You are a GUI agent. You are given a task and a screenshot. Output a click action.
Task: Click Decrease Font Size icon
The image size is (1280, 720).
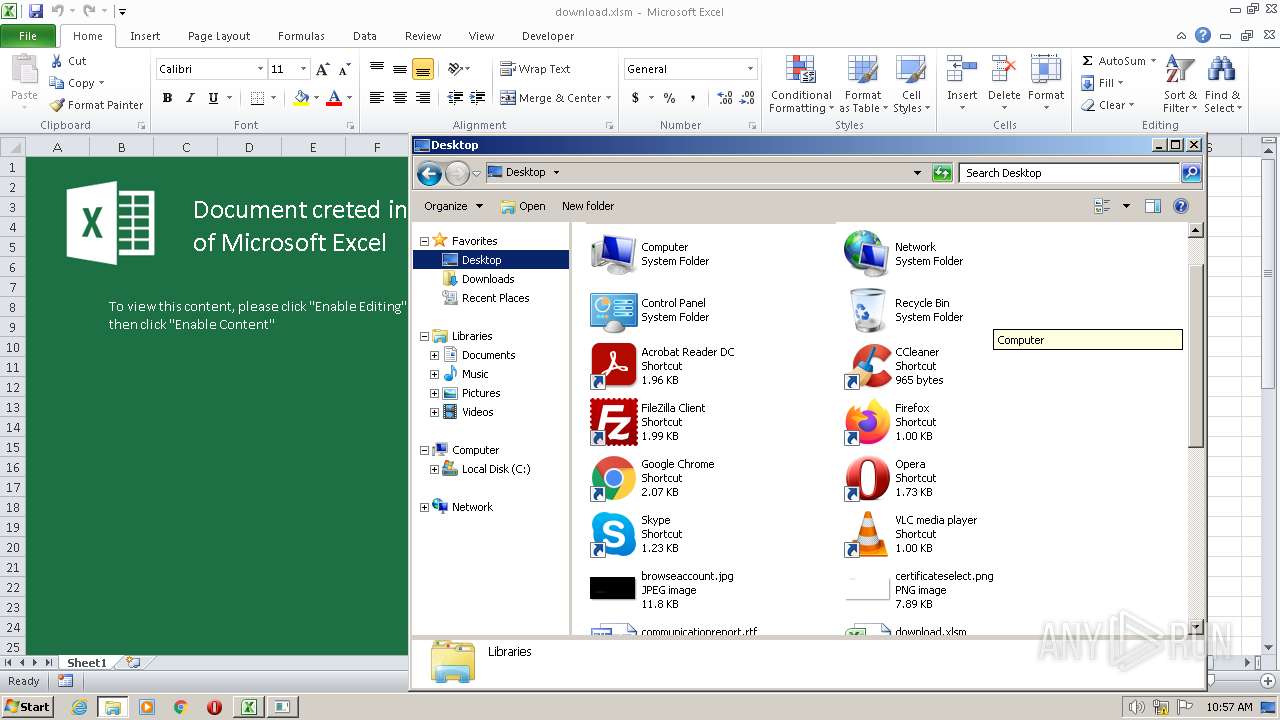point(345,69)
